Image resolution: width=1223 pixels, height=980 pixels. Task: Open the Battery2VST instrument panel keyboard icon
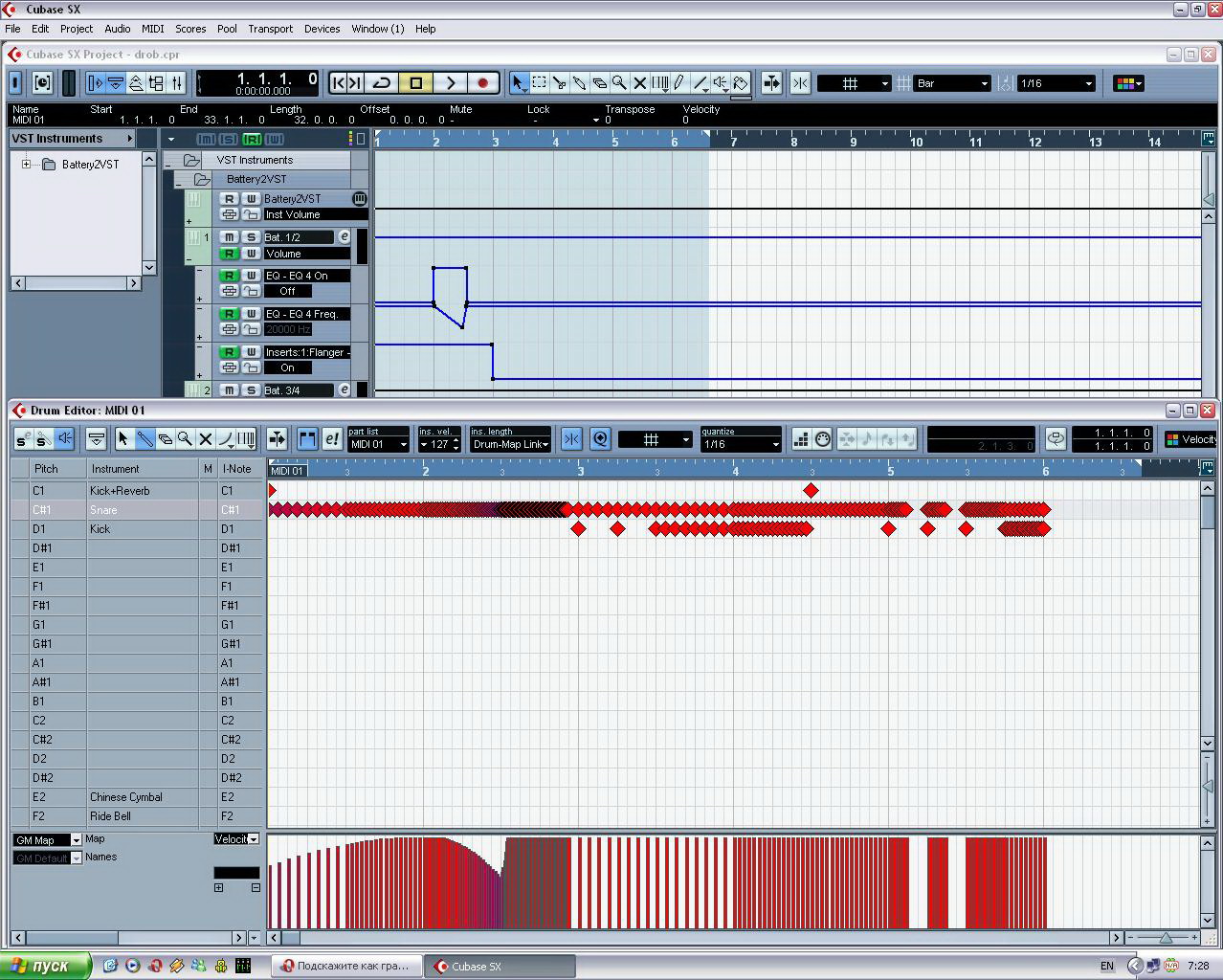click(359, 198)
